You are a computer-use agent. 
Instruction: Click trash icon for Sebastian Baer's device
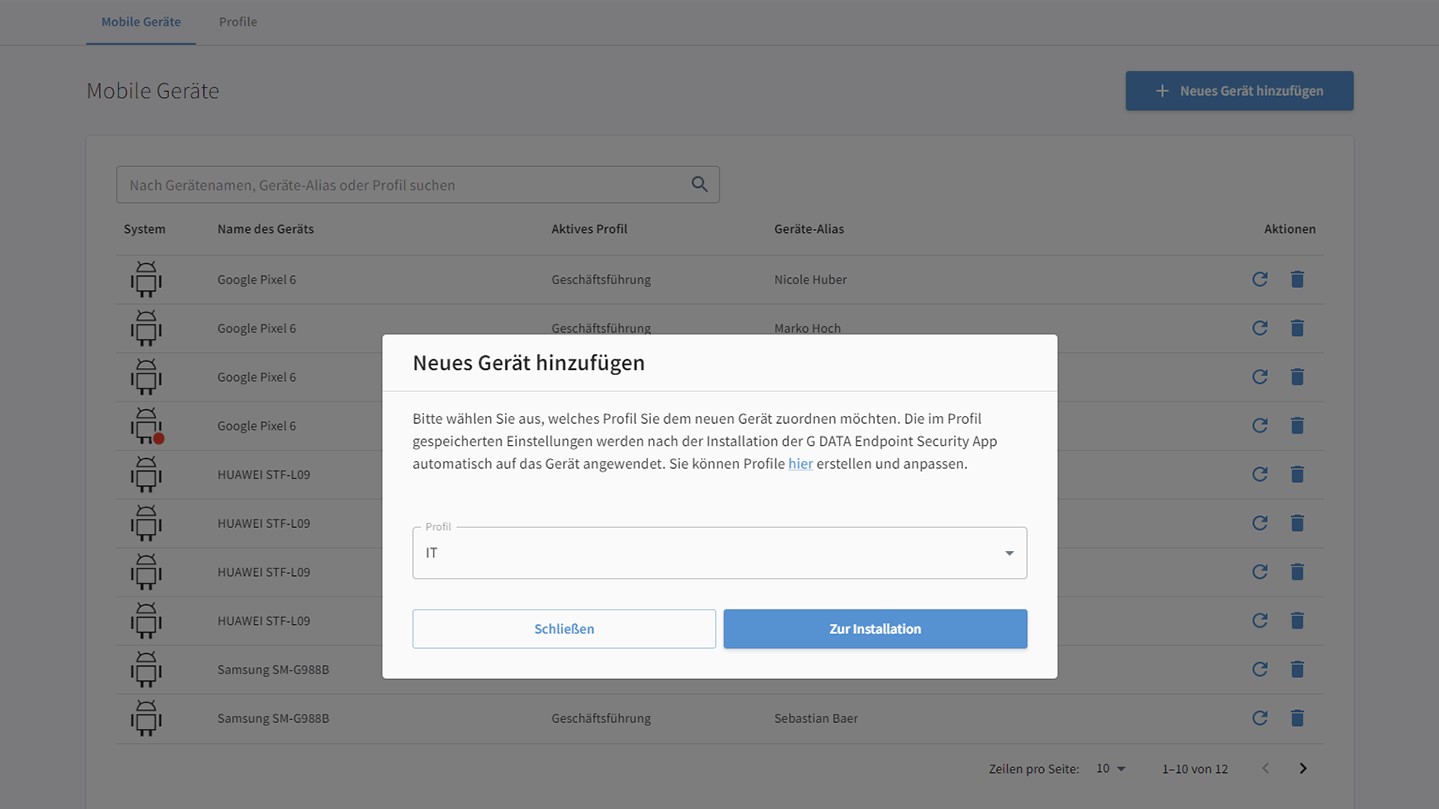[x=1297, y=718]
